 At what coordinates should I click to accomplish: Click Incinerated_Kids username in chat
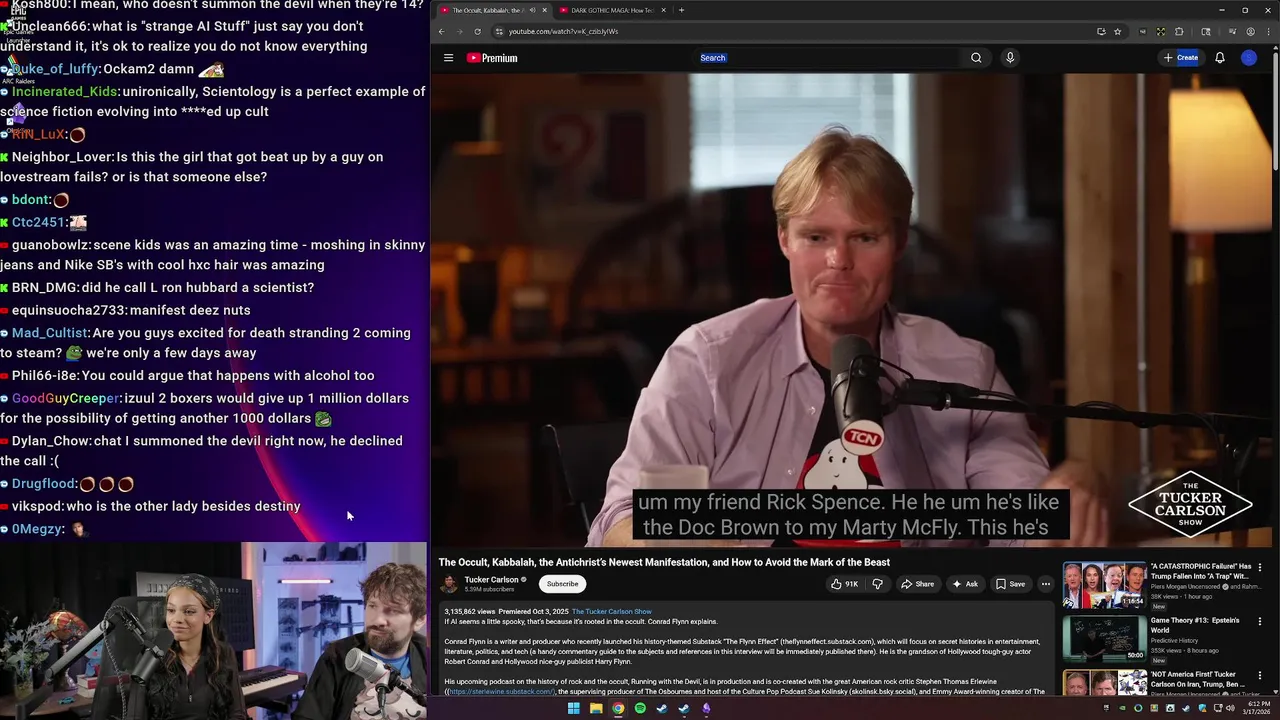click(65, 91)
